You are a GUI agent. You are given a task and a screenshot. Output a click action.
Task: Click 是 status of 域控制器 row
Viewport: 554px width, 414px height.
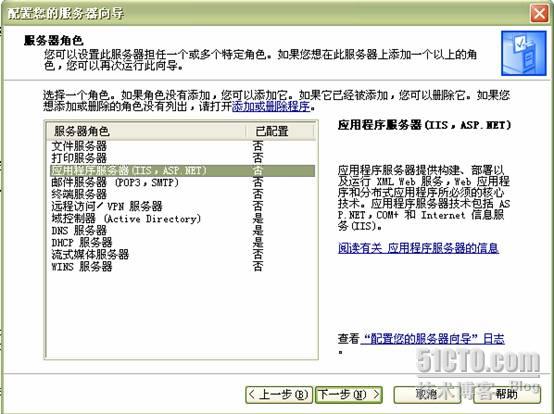(258, 218)
